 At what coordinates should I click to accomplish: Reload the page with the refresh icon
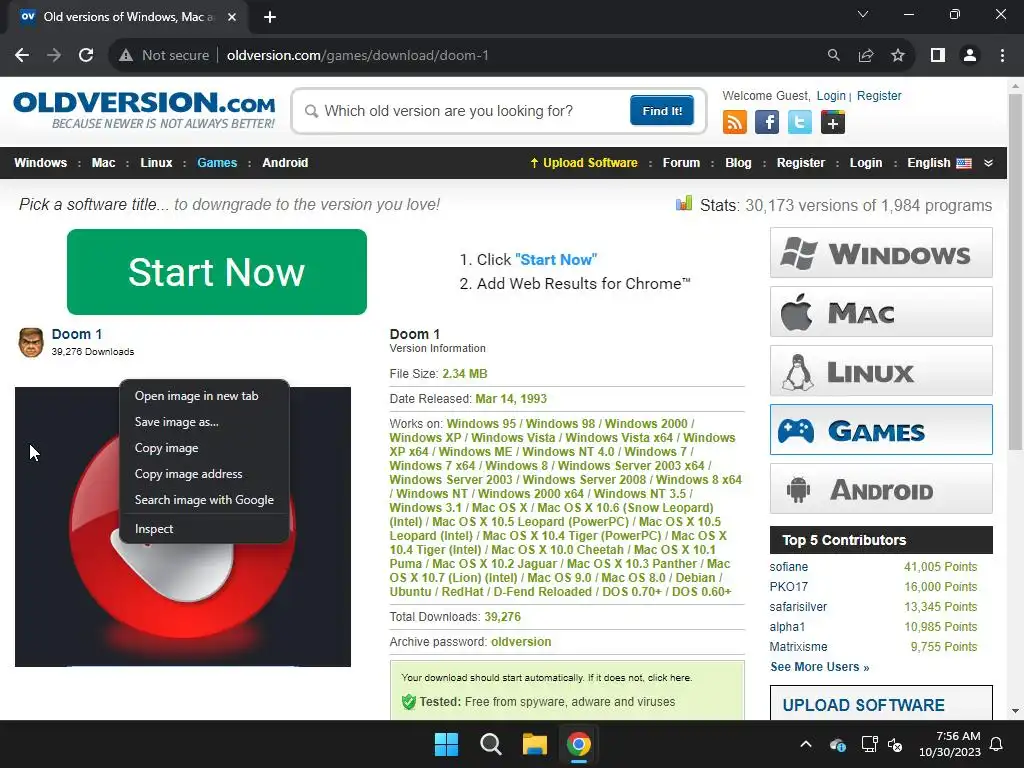click(x=86, y=56)
